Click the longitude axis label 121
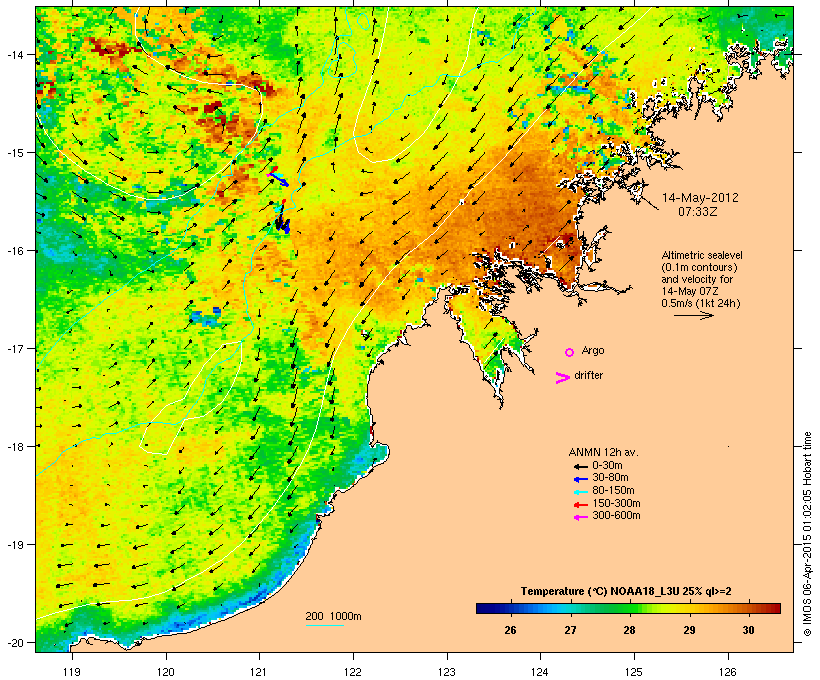 click(260, 672)
